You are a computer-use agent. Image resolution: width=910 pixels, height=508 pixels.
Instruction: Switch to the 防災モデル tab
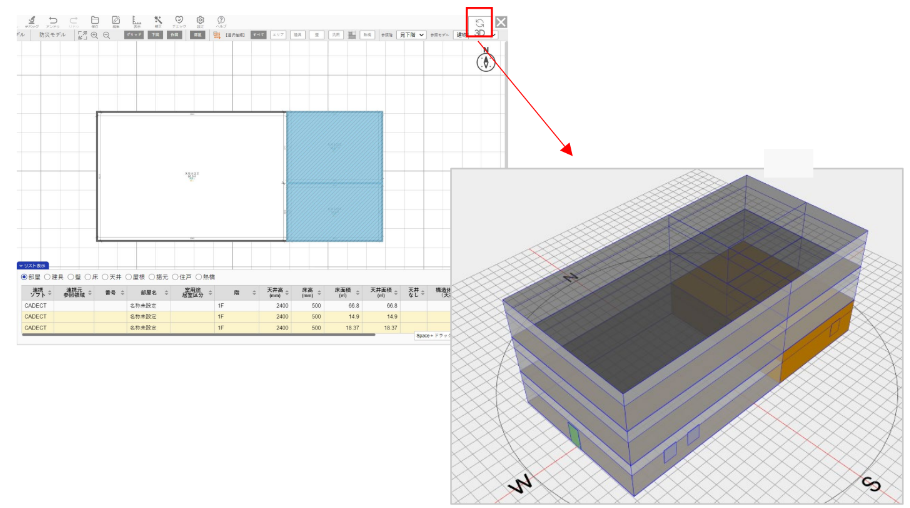(55, 35)
